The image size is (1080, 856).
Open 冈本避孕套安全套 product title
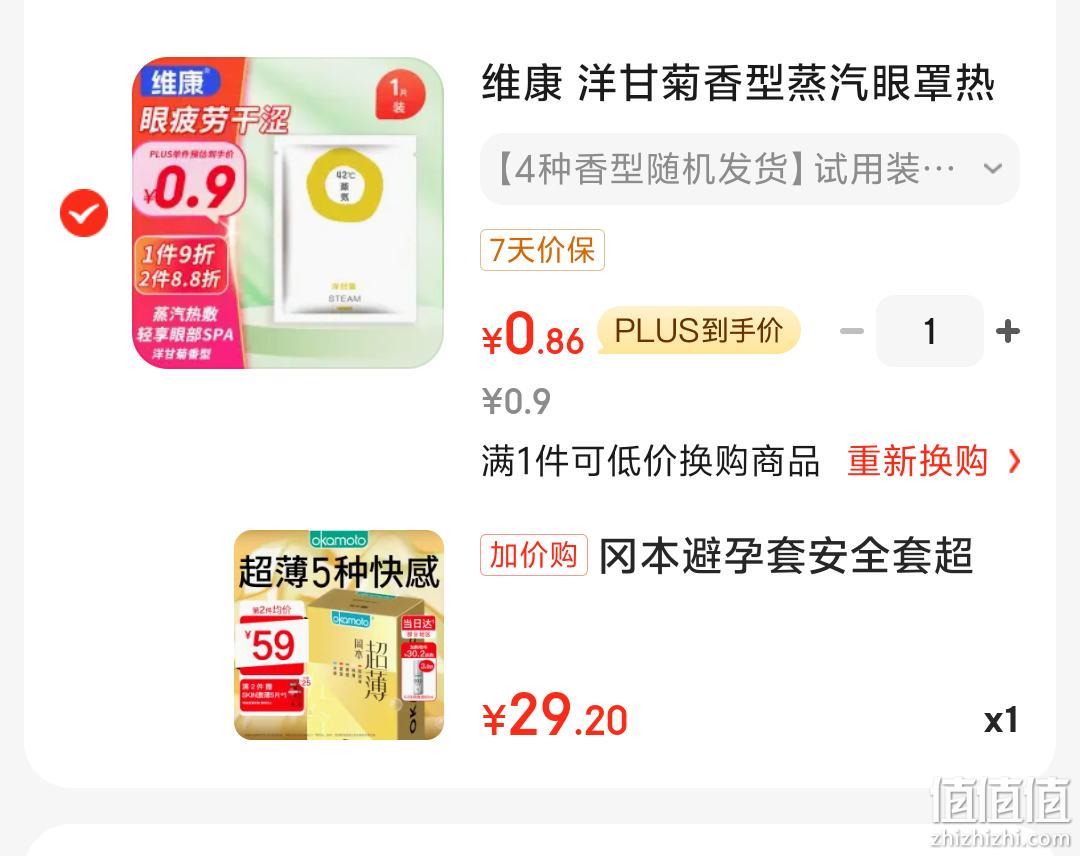(786, 556)
